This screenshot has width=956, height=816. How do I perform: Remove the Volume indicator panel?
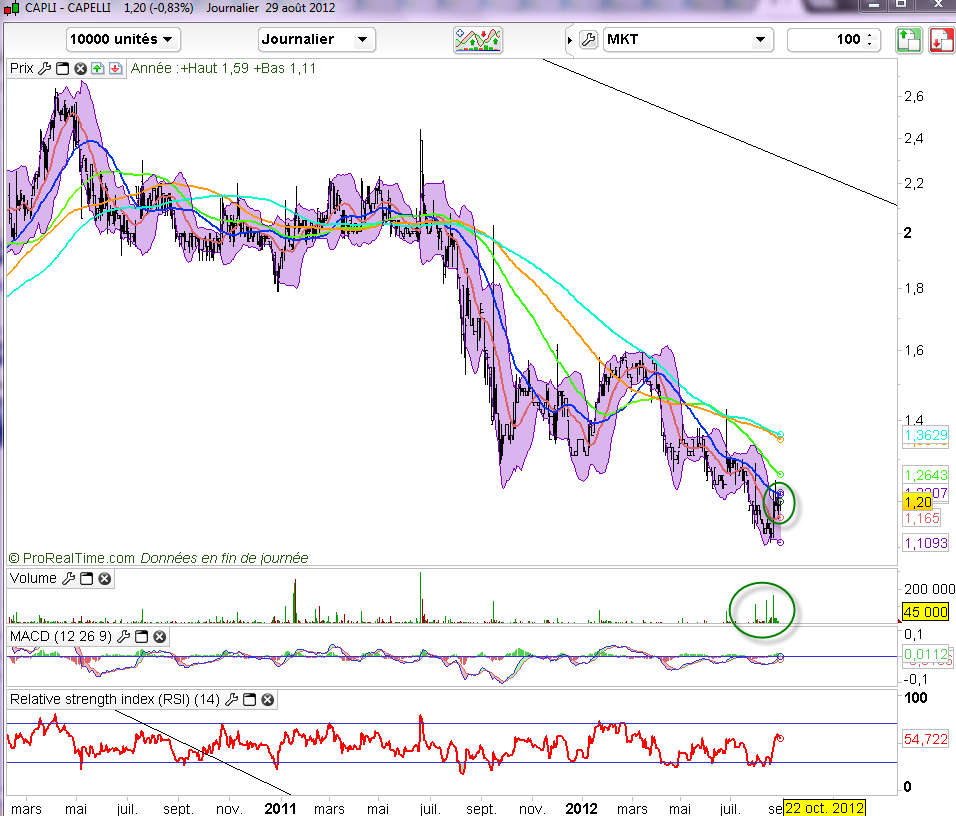[104, 578]
